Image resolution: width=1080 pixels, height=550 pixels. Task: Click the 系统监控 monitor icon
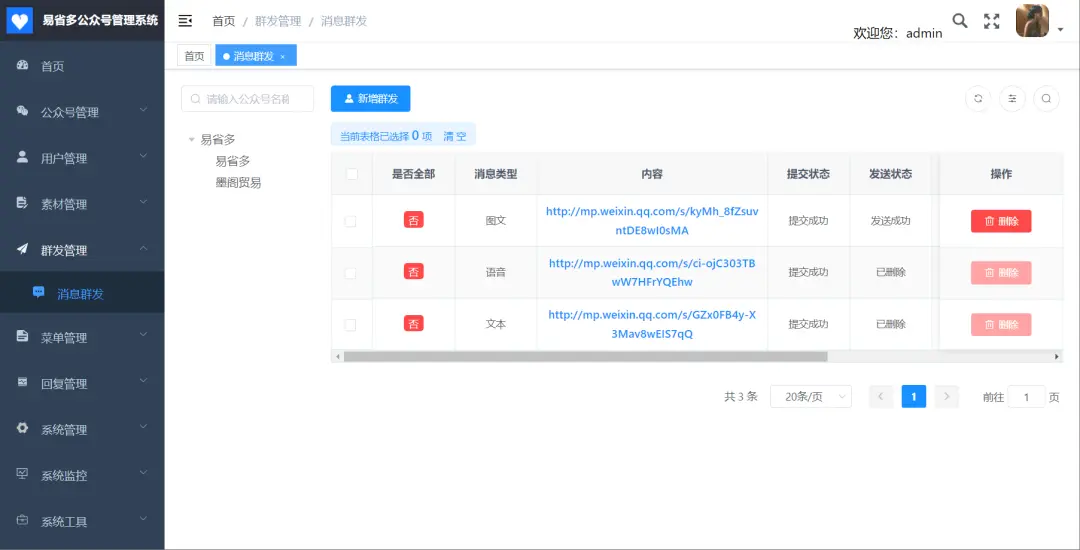[x=22, y=474]
